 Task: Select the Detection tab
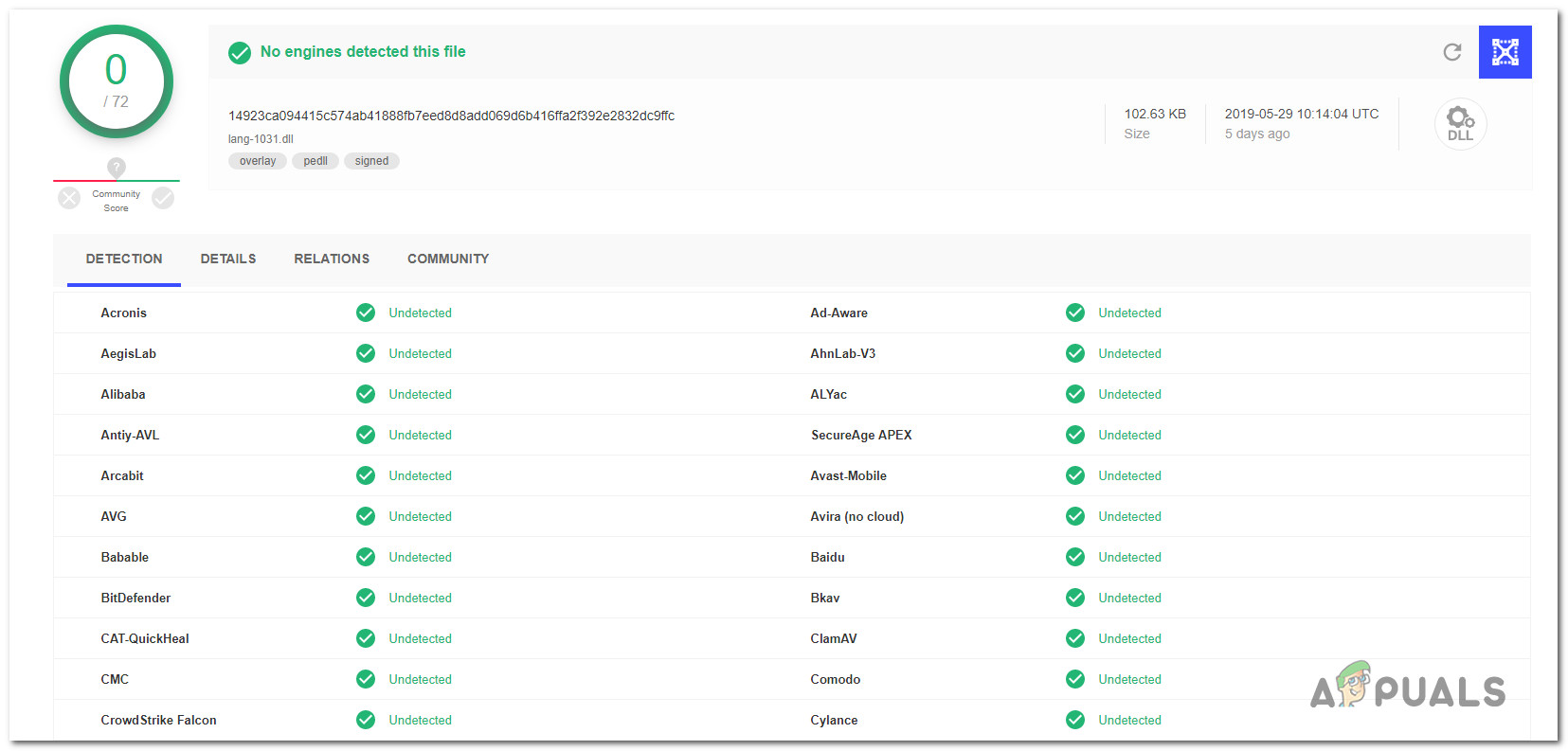[124, 259]
